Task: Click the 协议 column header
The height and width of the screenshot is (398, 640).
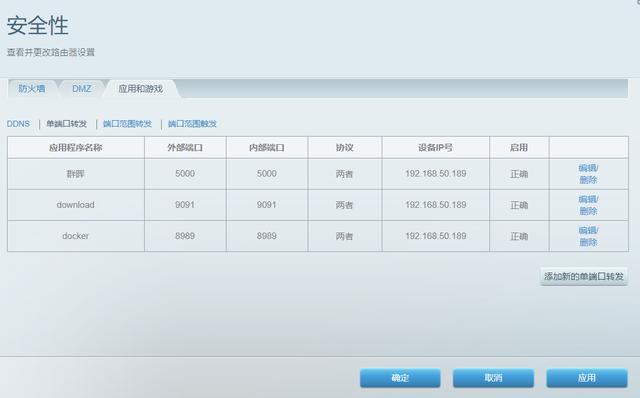Action: pos(344,148)
